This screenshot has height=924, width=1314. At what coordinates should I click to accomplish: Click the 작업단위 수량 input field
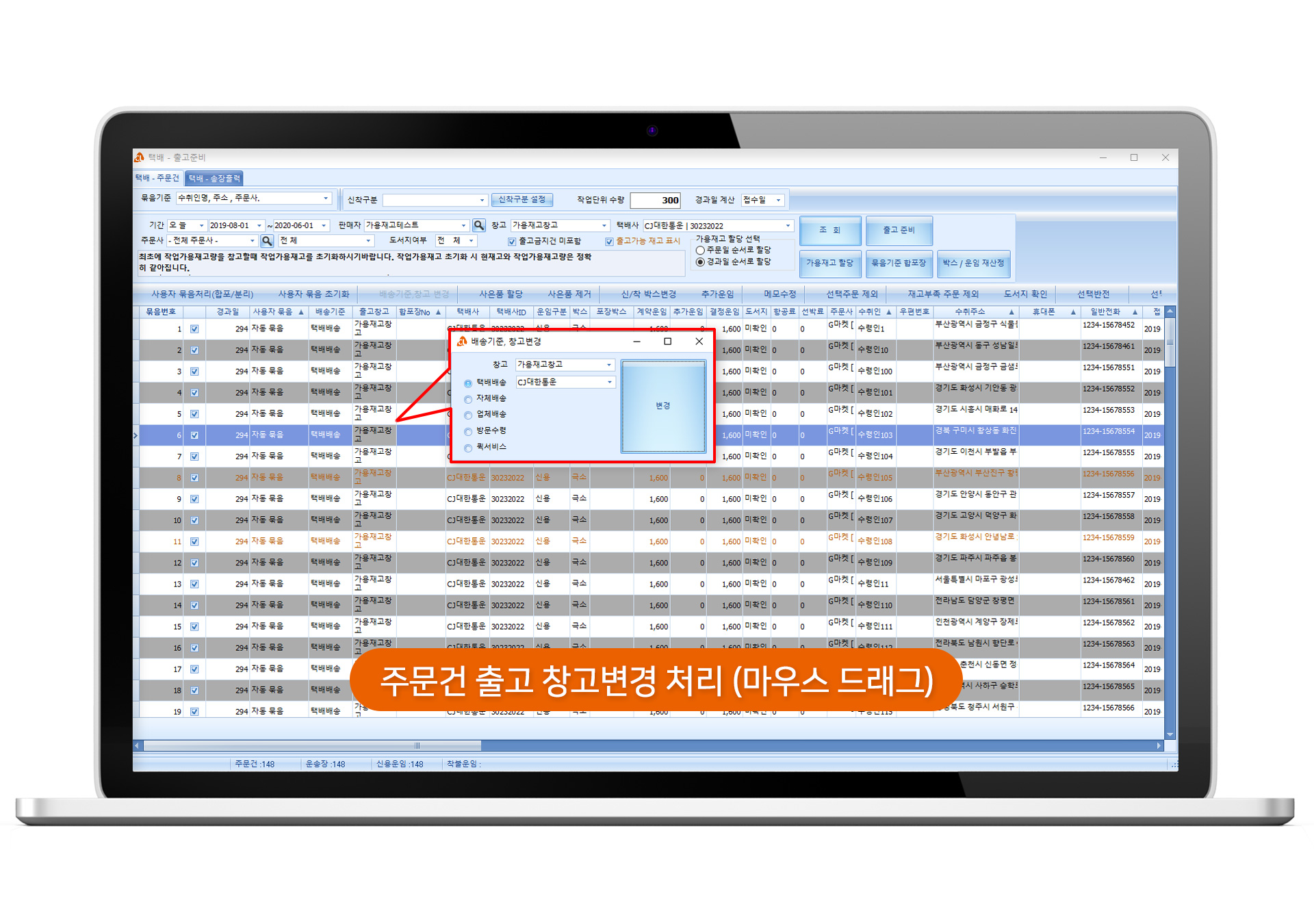coord(654,201)
